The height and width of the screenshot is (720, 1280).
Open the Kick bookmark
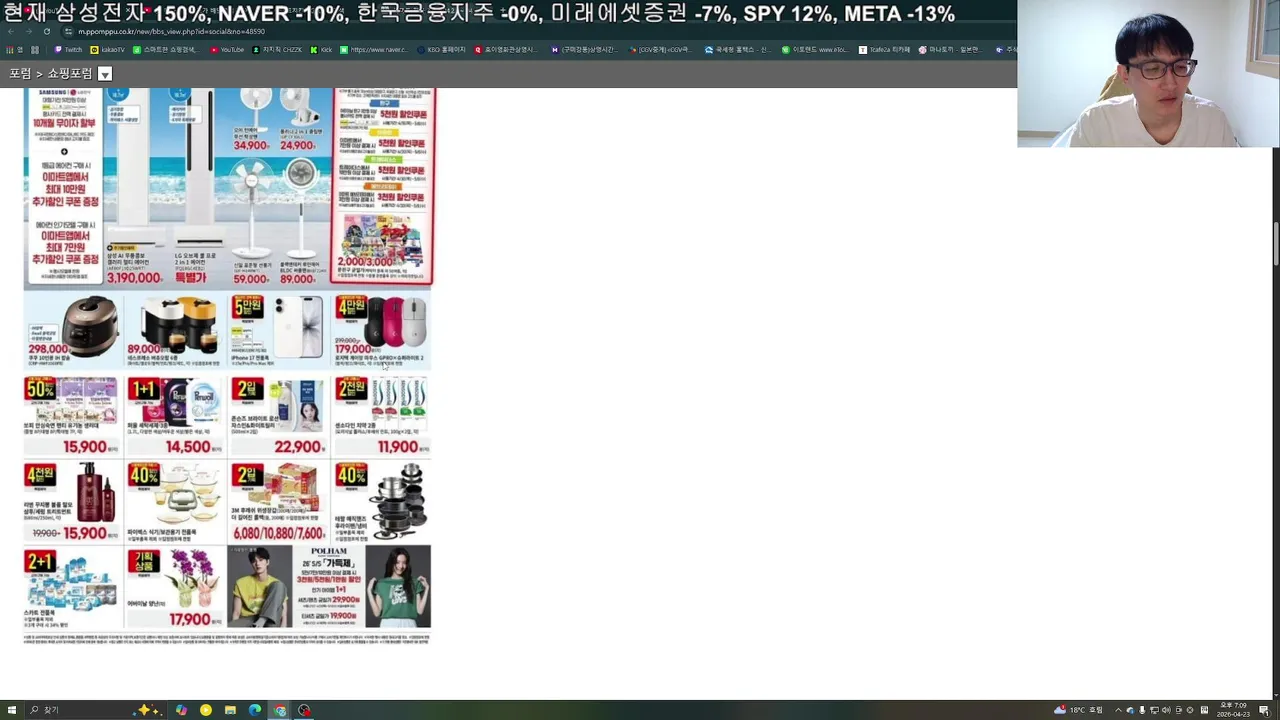[321, 50]
